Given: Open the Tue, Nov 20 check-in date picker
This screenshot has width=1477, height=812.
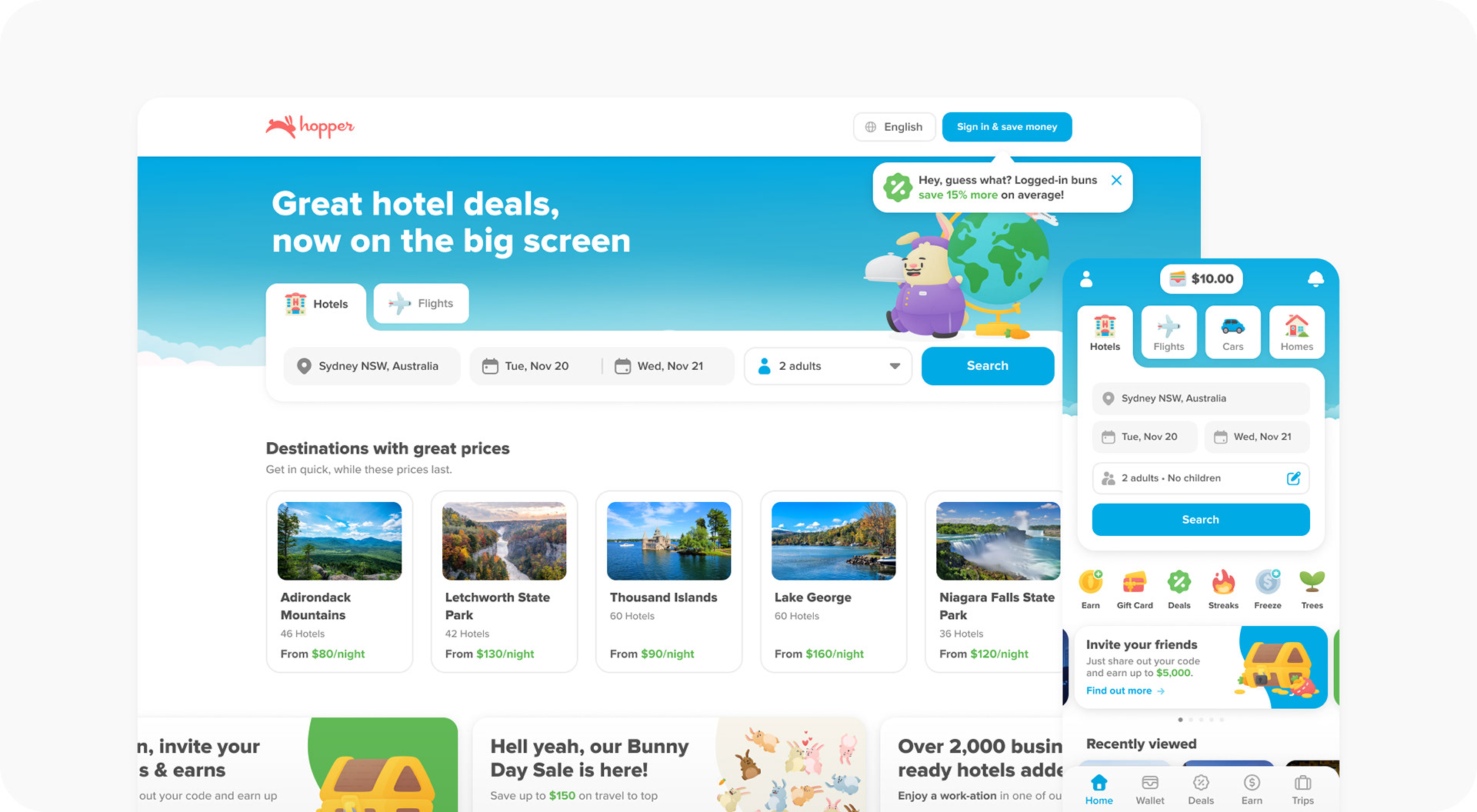Looking at the screenshot, I should click(x=536, y=366).
